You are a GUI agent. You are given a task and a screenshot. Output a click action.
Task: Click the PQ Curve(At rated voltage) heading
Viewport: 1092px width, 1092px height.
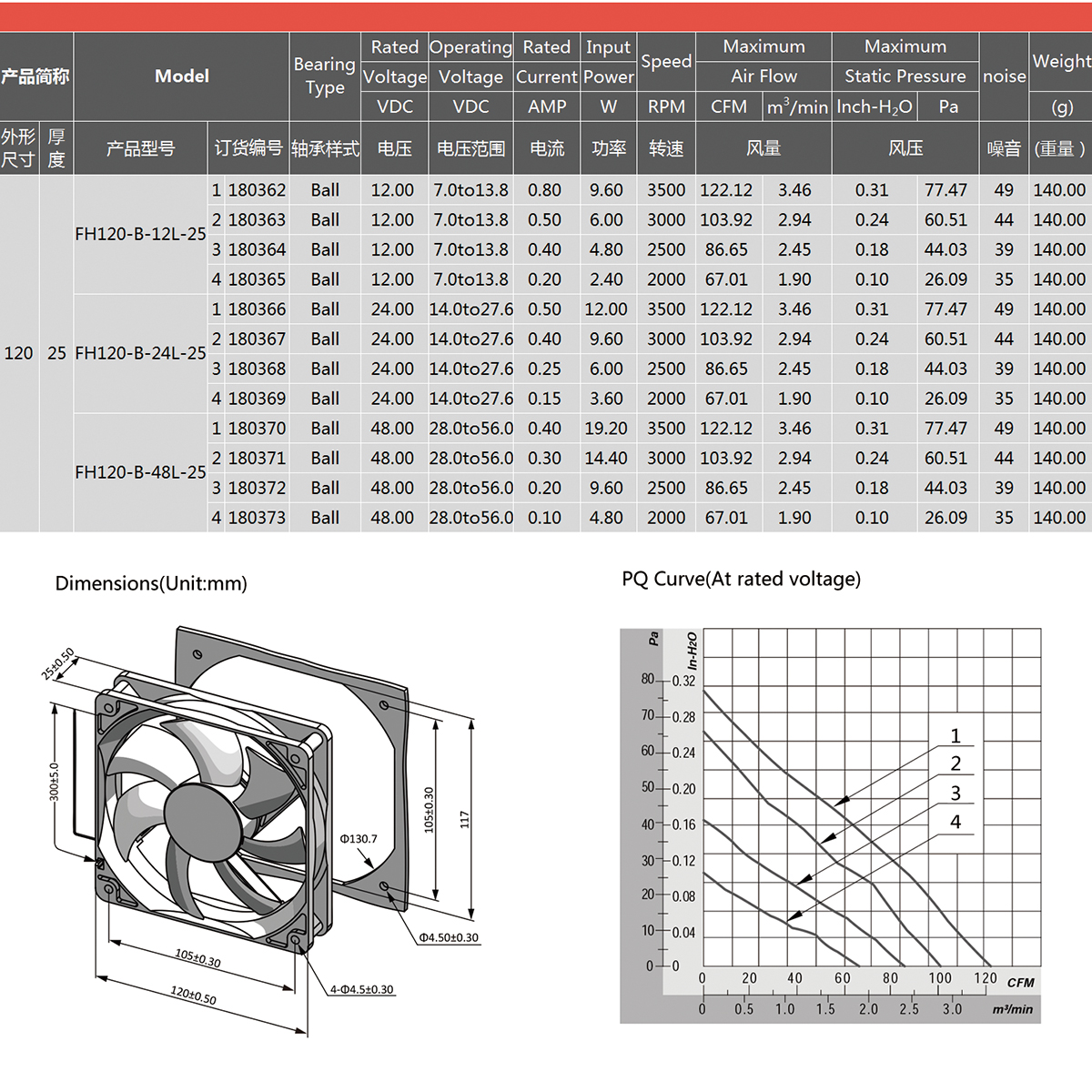(742, 579)
